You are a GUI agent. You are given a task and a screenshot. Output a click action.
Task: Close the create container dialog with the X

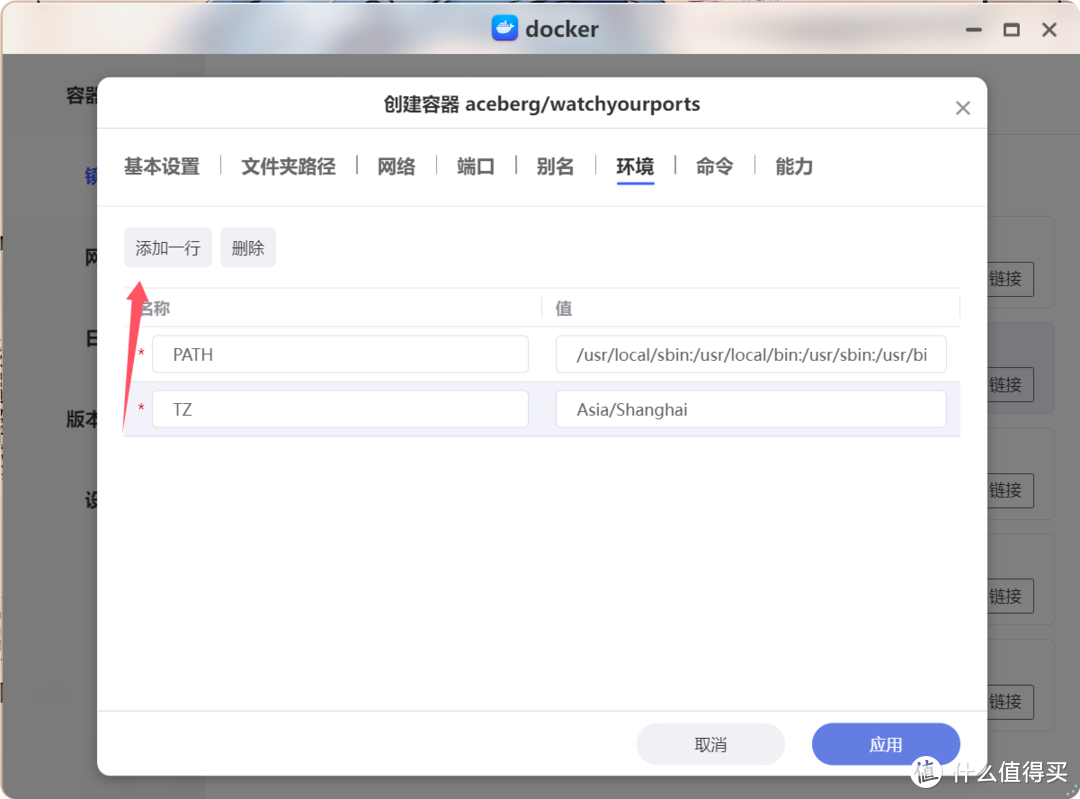pyautogui.click(x=962, y=107)
